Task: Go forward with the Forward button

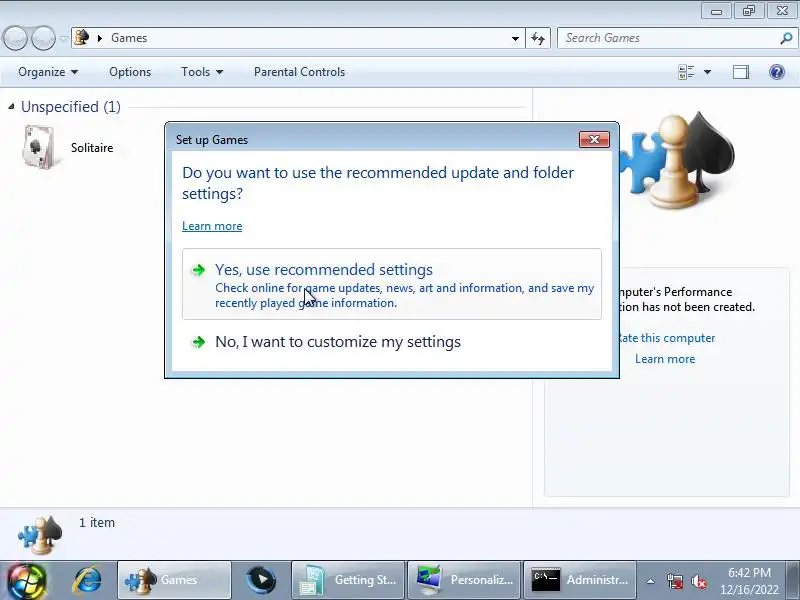Action: tap(43, 38)
